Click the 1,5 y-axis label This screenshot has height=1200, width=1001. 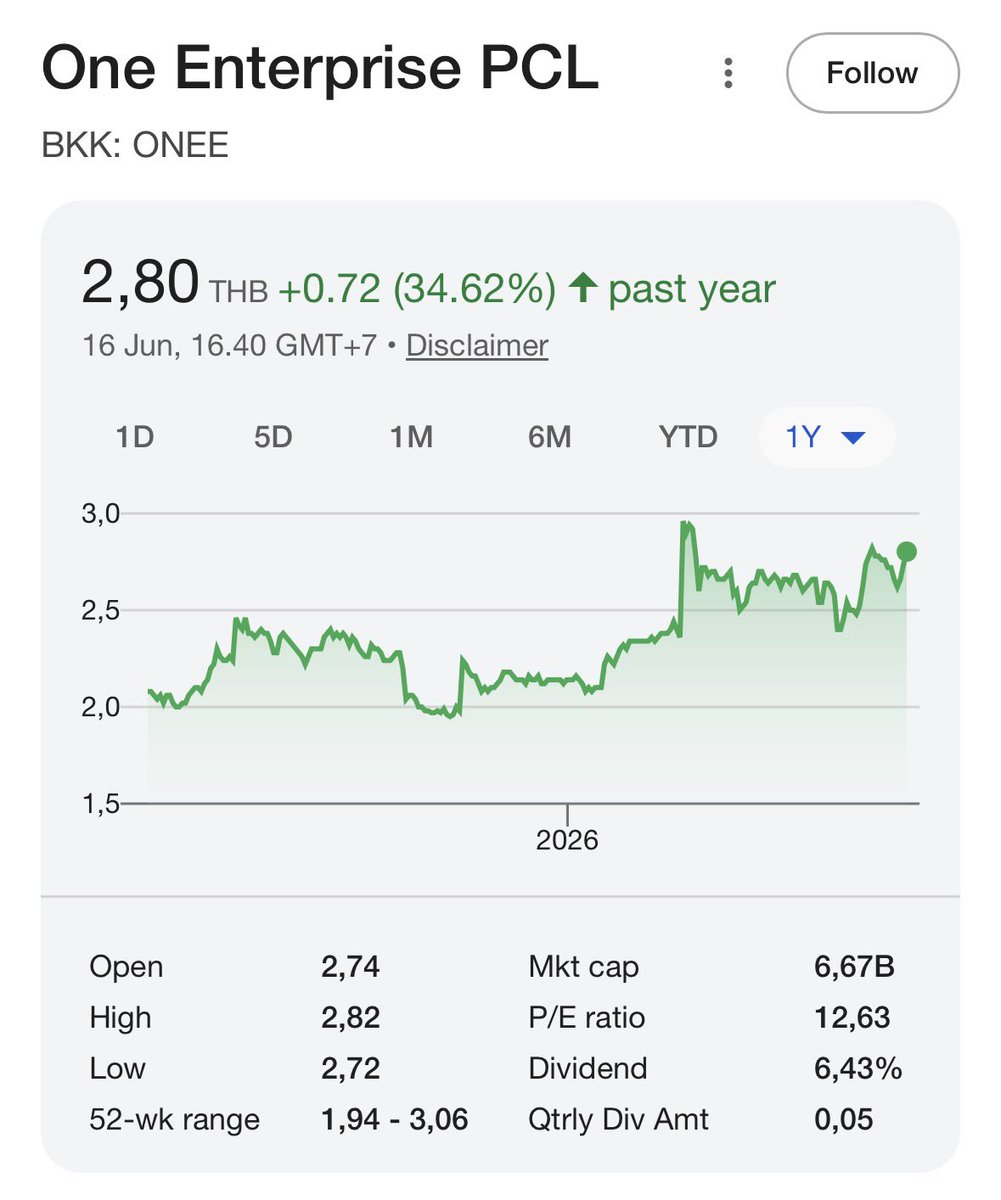coord(100,803)
